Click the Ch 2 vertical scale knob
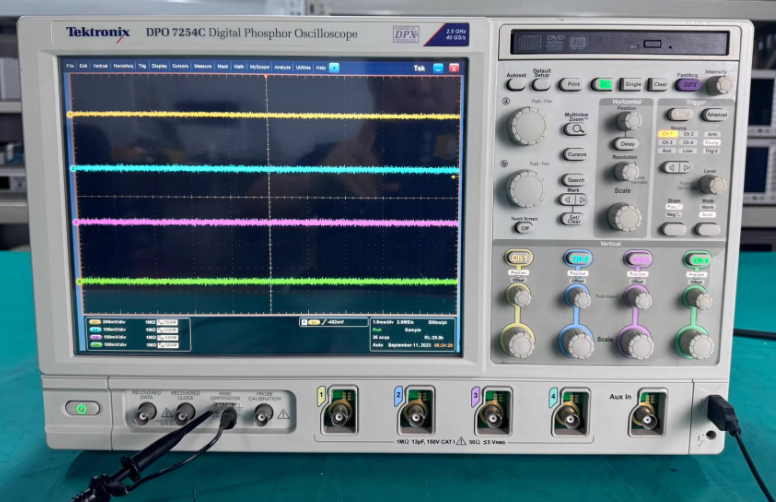776x502 pixels. tap(578, 343)
